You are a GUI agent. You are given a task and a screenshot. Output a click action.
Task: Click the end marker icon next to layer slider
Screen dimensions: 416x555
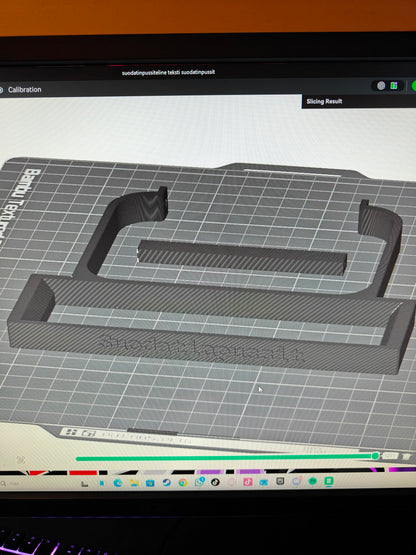(x=406, y=456)
